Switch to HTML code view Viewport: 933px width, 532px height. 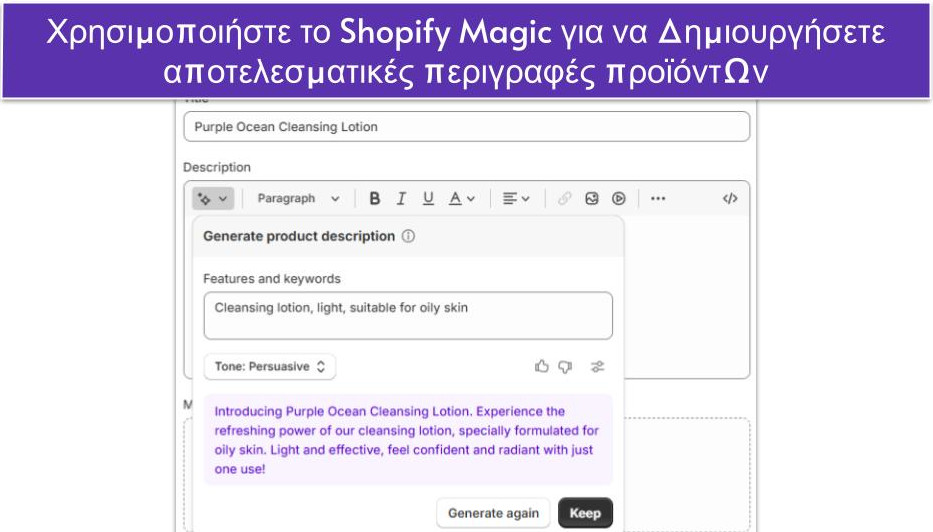pos(730,199)
